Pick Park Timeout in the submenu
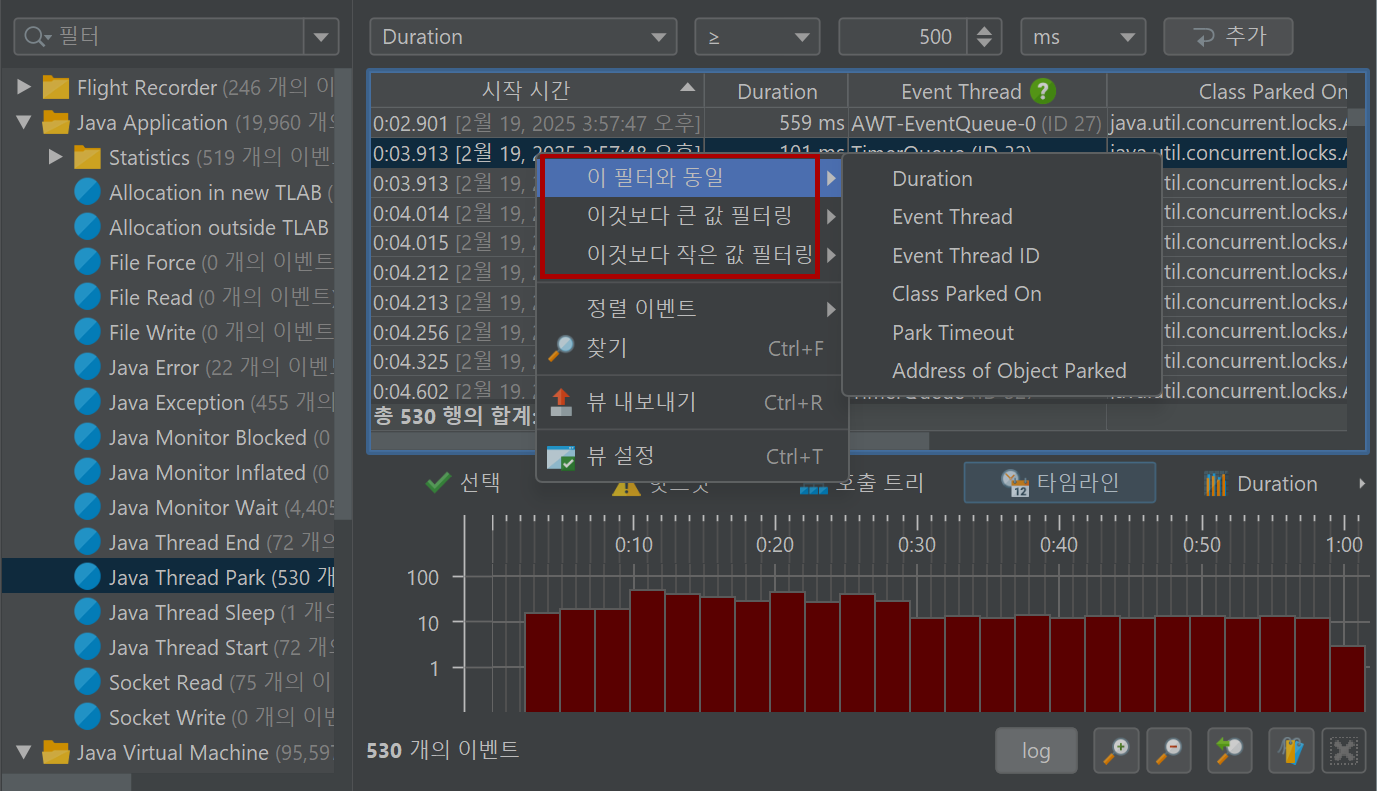Screen dimensions: 1377x791 click(1002, 333)
